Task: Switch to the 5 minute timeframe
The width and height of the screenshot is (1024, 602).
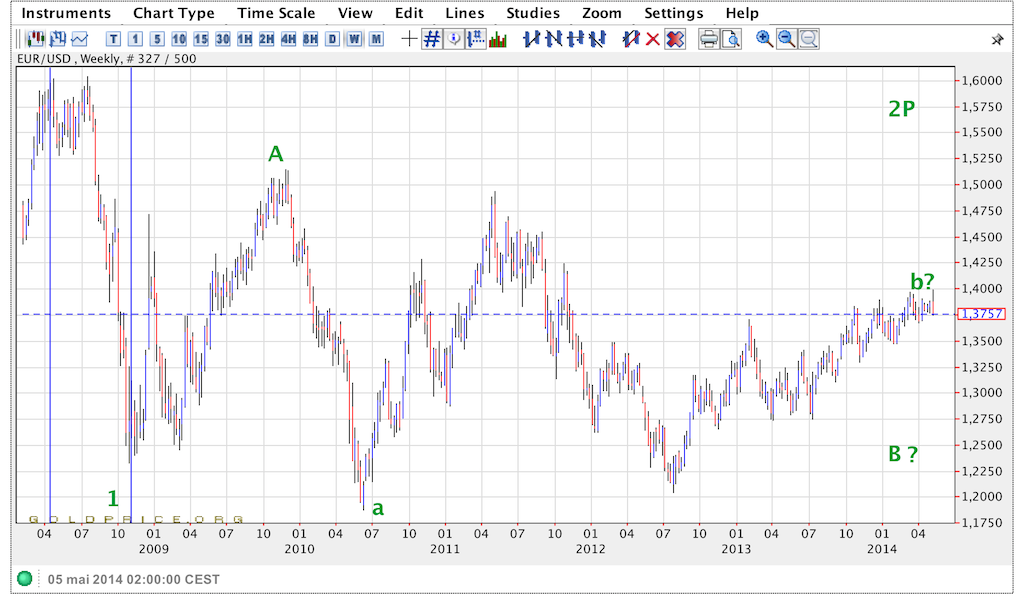Action: coord(157,39)
